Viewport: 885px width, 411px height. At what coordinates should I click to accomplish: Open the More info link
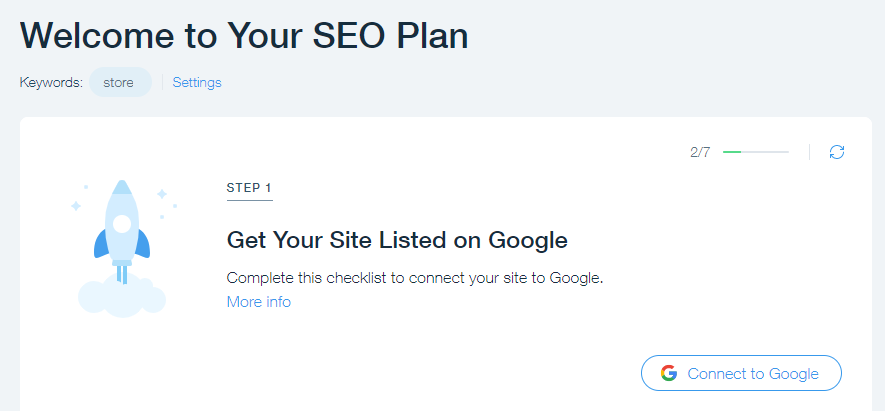(x=259, y=302)
